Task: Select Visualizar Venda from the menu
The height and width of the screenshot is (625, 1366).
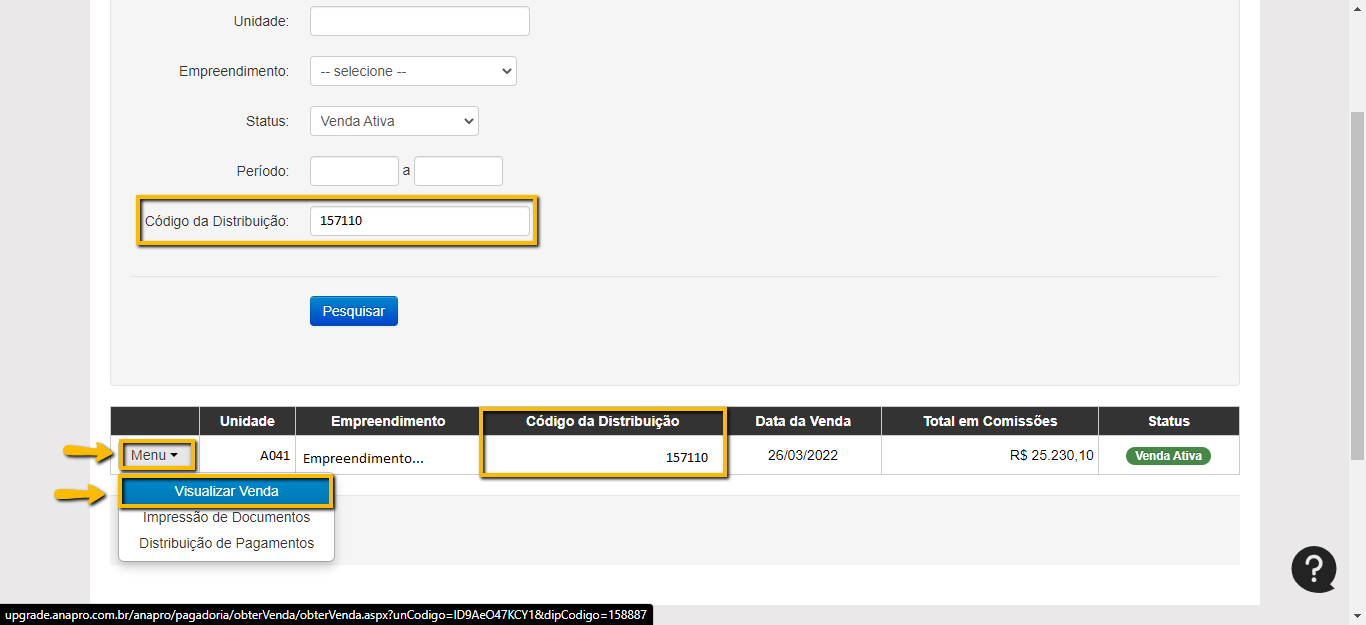Action: click(226, 492)
